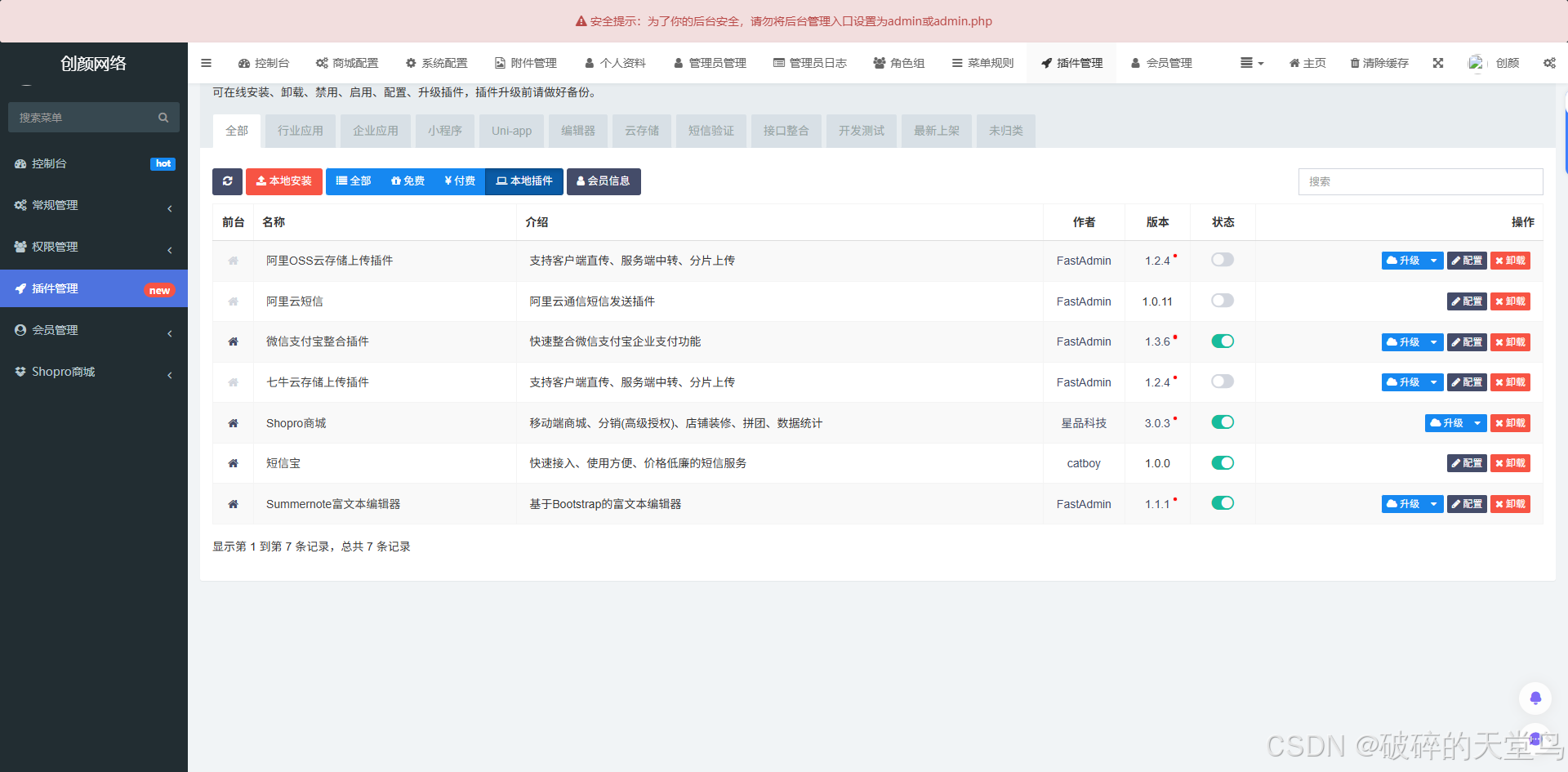The width and height of the screenshot is (1568, 772).
Task: Select the 小程序 filter tab
Action: (x=445, y=131)
